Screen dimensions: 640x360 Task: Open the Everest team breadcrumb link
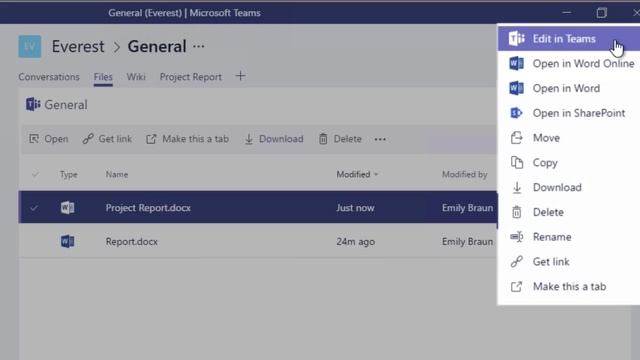78,47
